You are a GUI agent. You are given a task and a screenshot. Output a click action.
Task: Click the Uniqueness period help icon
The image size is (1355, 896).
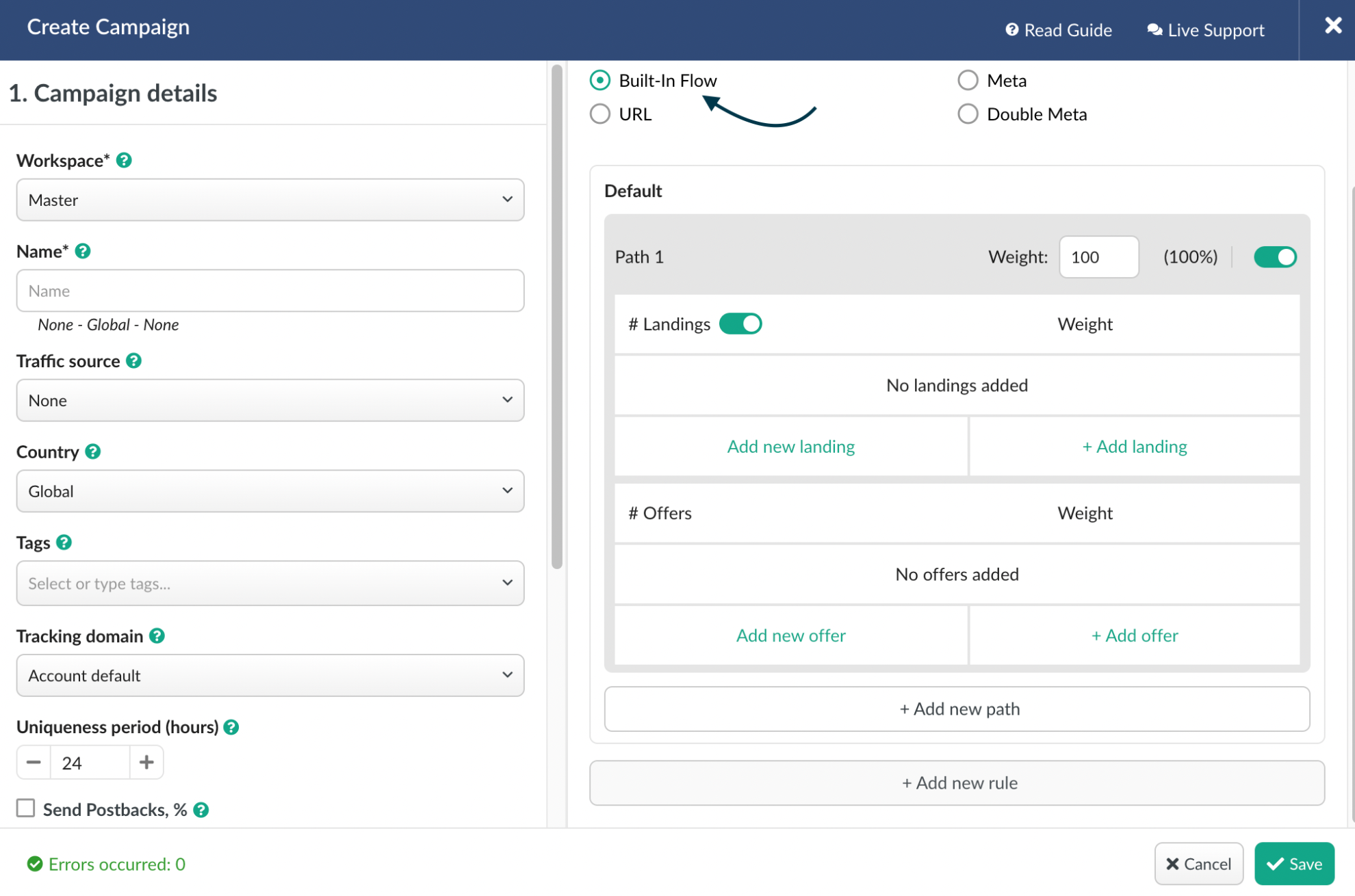(231, 727)
